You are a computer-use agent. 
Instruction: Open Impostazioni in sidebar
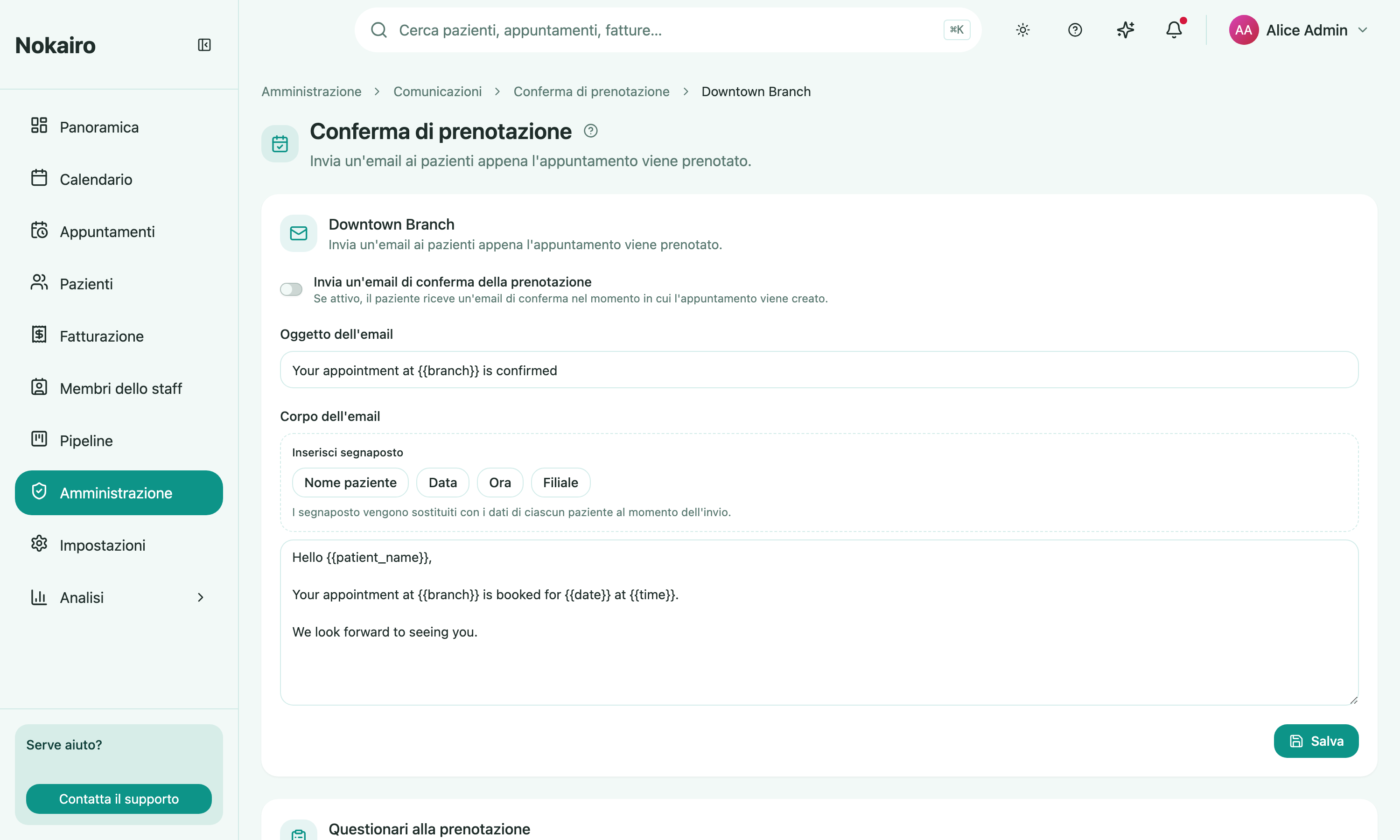point(119,545)
